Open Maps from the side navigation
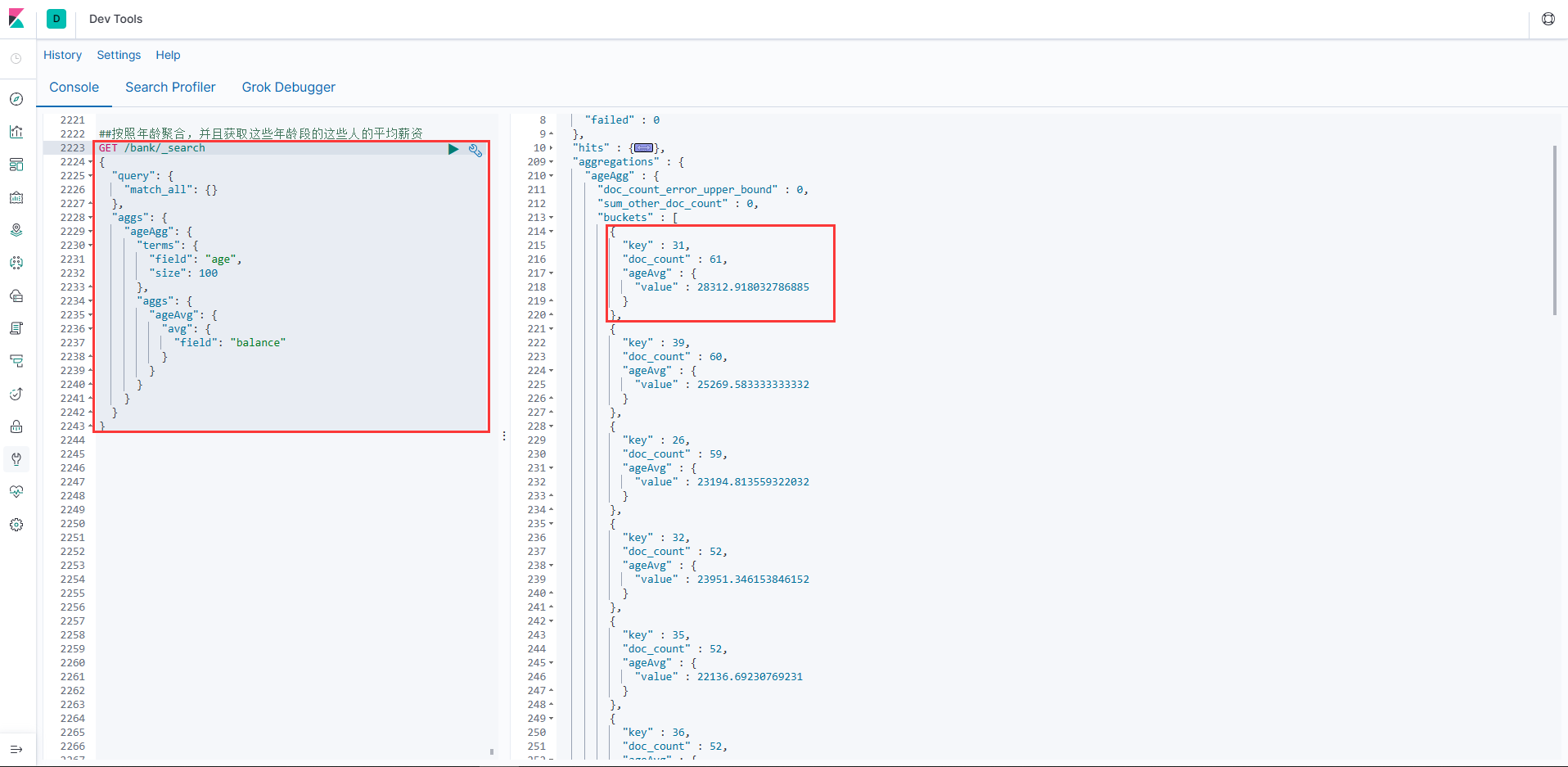 16,230
